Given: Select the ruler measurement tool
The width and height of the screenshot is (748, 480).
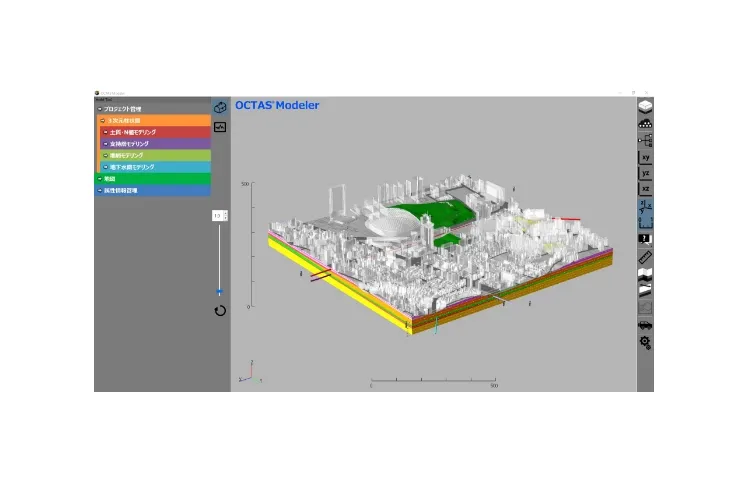Looking at the screenshot, I should pyautogui.click(x=645, y=258).
